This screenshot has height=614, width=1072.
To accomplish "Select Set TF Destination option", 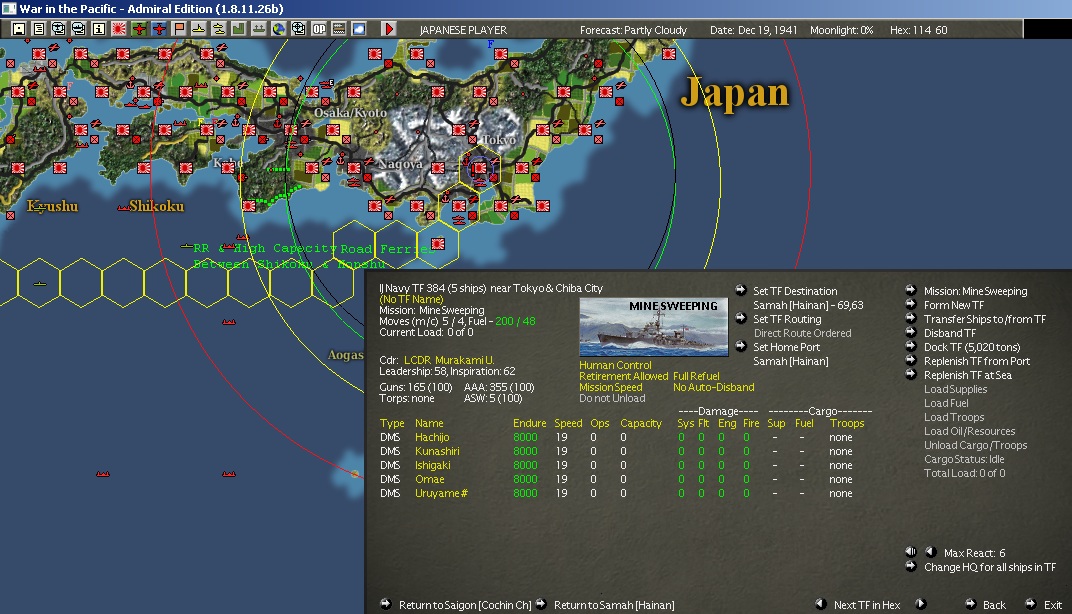I will (x=795, y=291).
